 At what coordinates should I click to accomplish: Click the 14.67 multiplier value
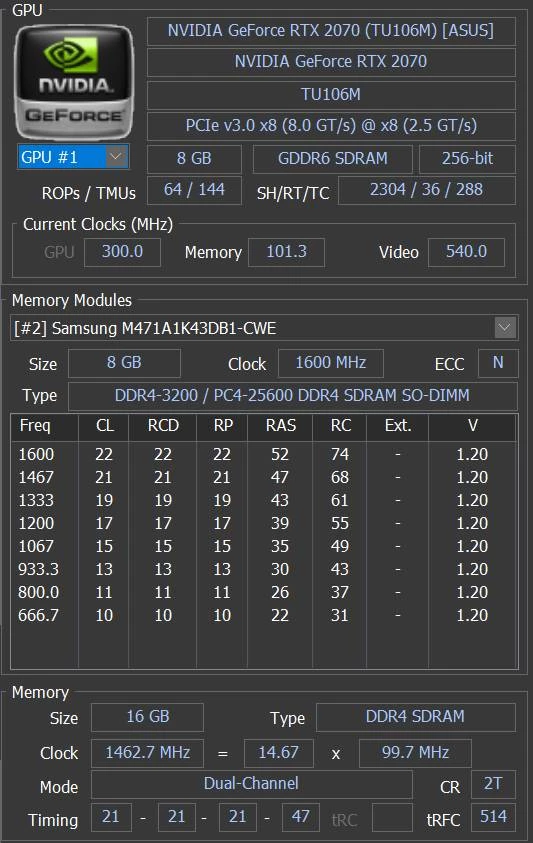pyautogui.click(x=278, y=753)
